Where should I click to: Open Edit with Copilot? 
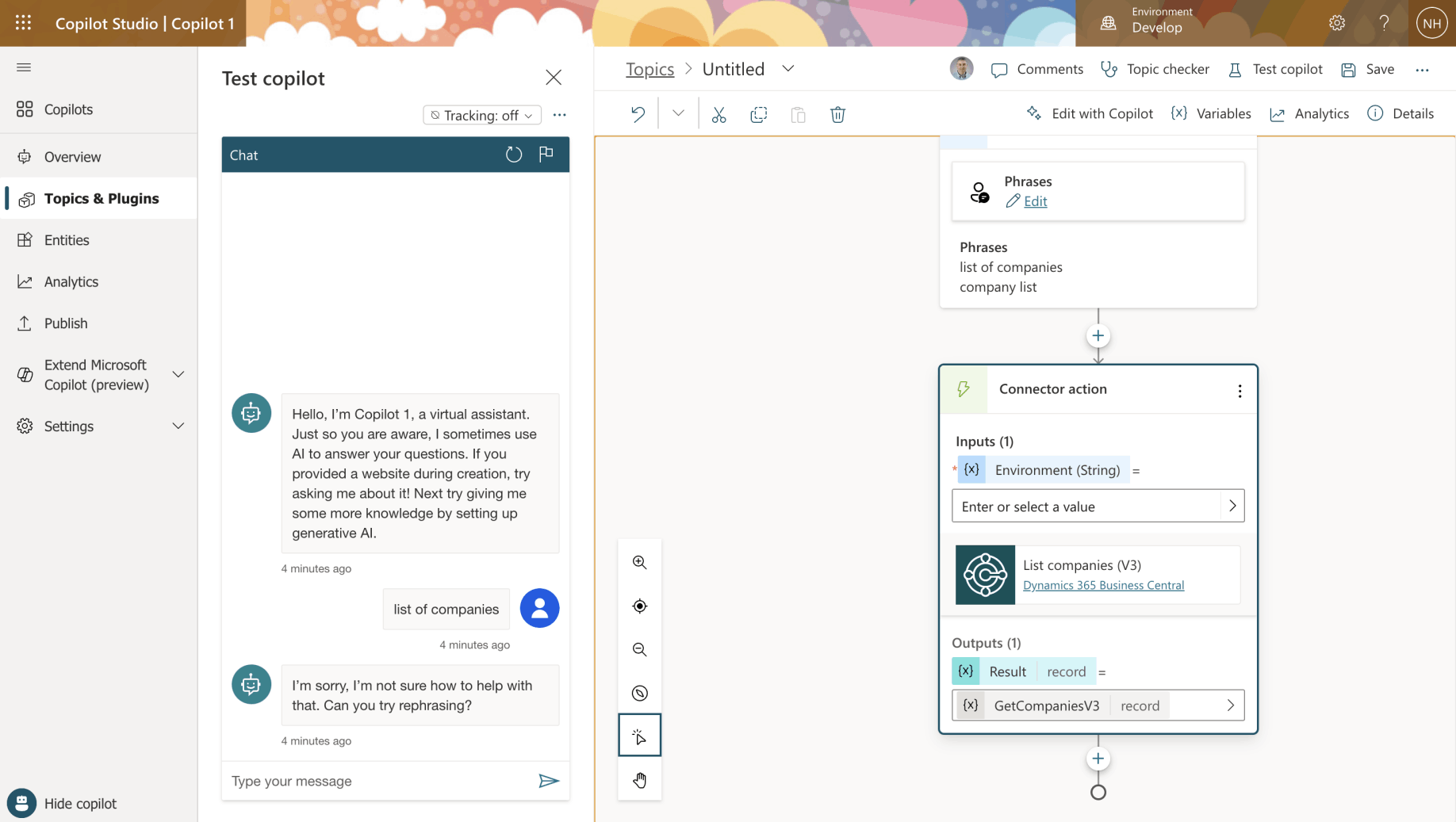click(1090, 113)
